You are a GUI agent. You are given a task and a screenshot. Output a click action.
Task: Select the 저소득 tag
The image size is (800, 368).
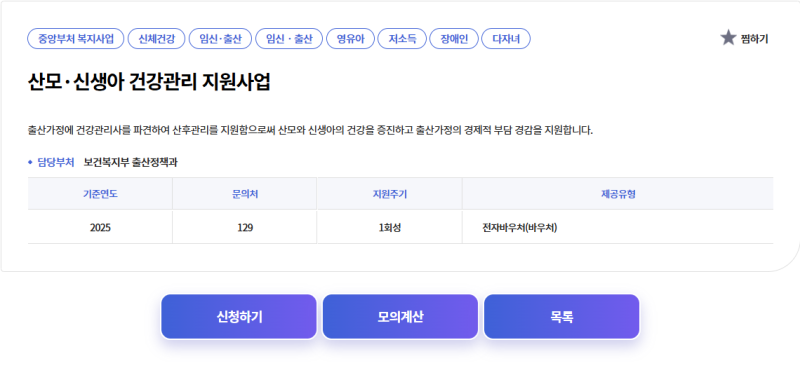pos(402,39)
